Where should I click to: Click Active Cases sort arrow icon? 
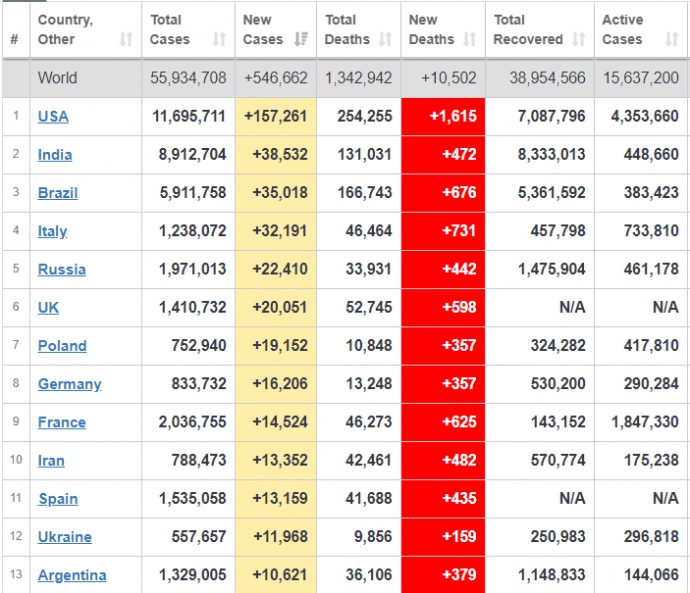[671, 40]
